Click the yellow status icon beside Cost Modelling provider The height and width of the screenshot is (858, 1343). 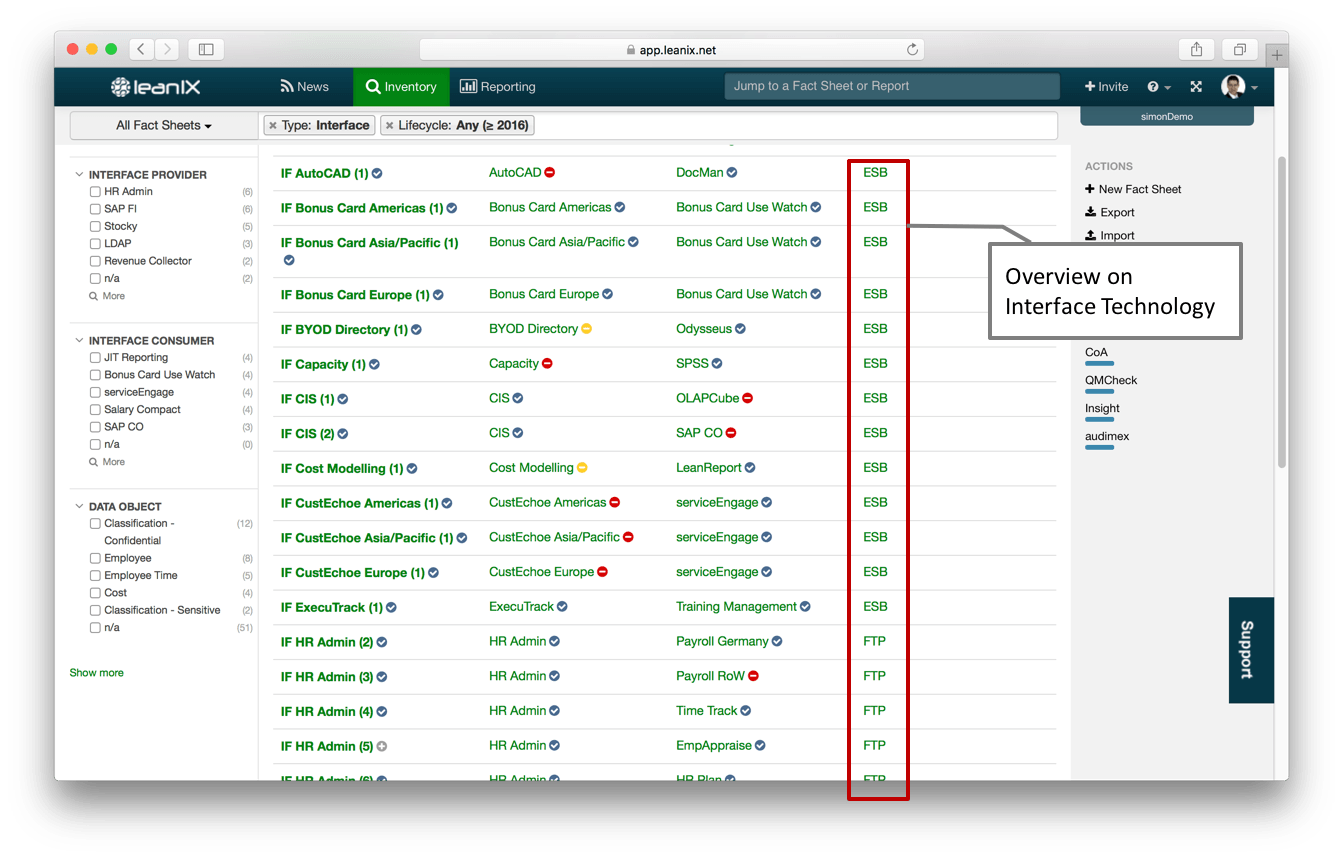pos(582,468)
